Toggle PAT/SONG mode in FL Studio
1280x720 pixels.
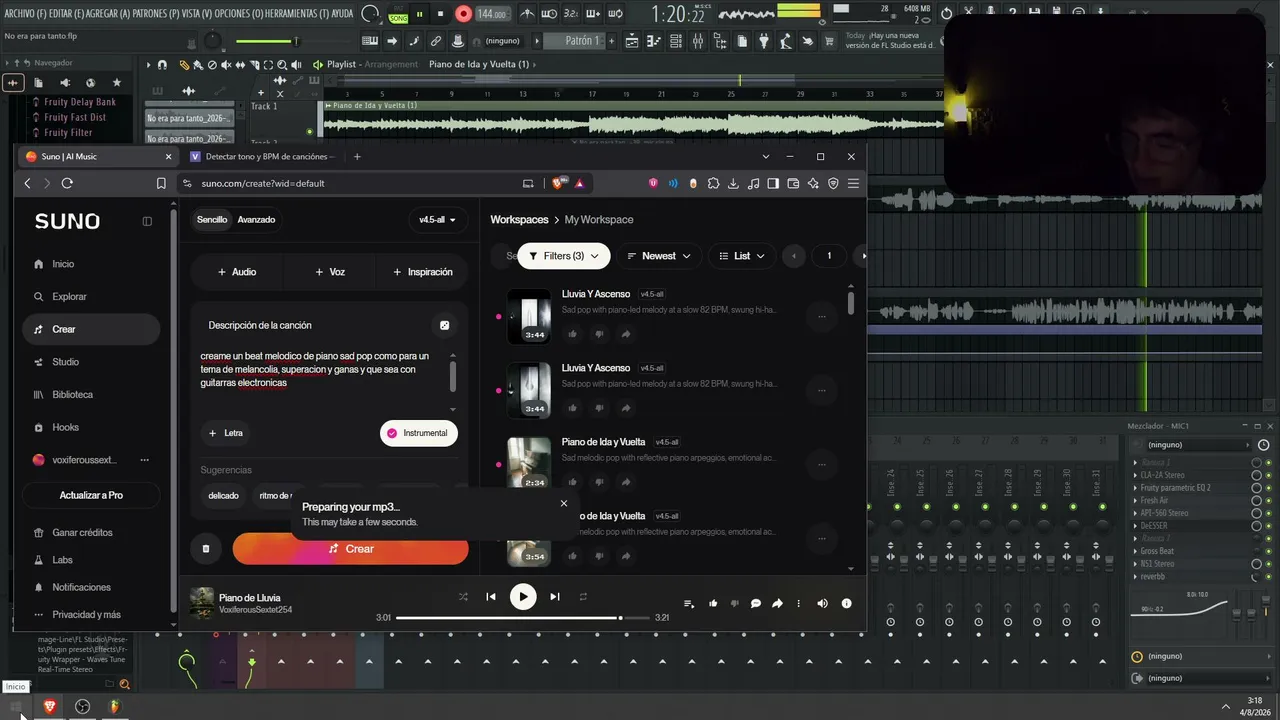tap(398, 14)
